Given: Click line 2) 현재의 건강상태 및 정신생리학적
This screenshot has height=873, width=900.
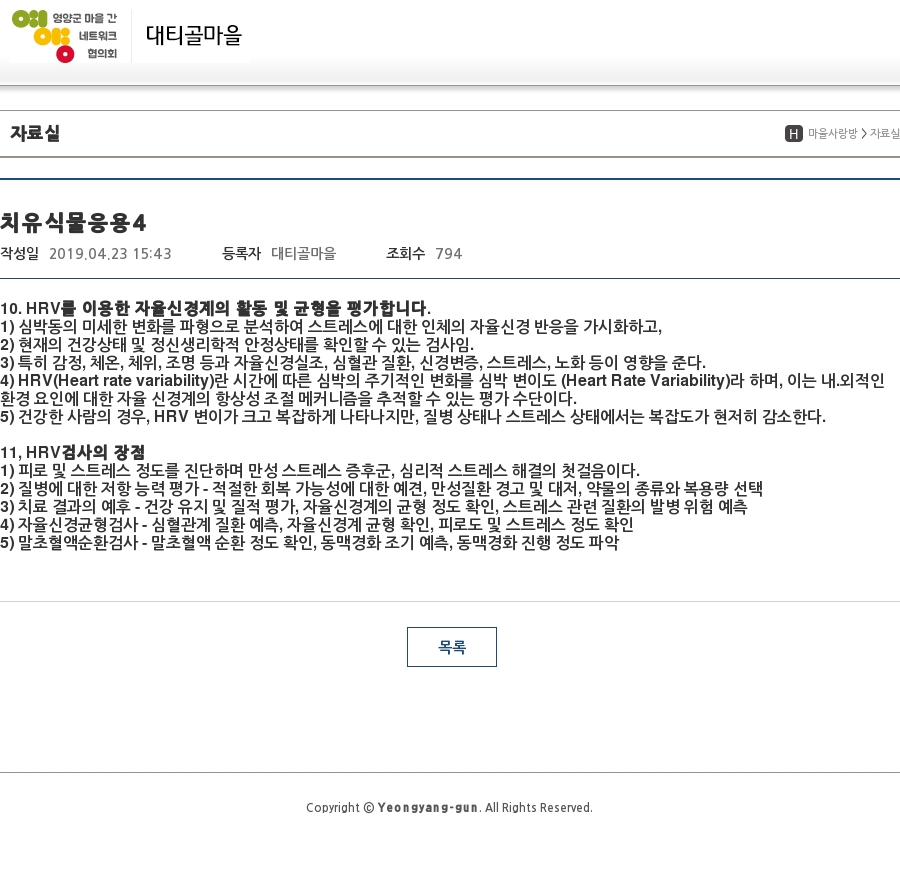Looking at the screenshot, I should (237, 344).
